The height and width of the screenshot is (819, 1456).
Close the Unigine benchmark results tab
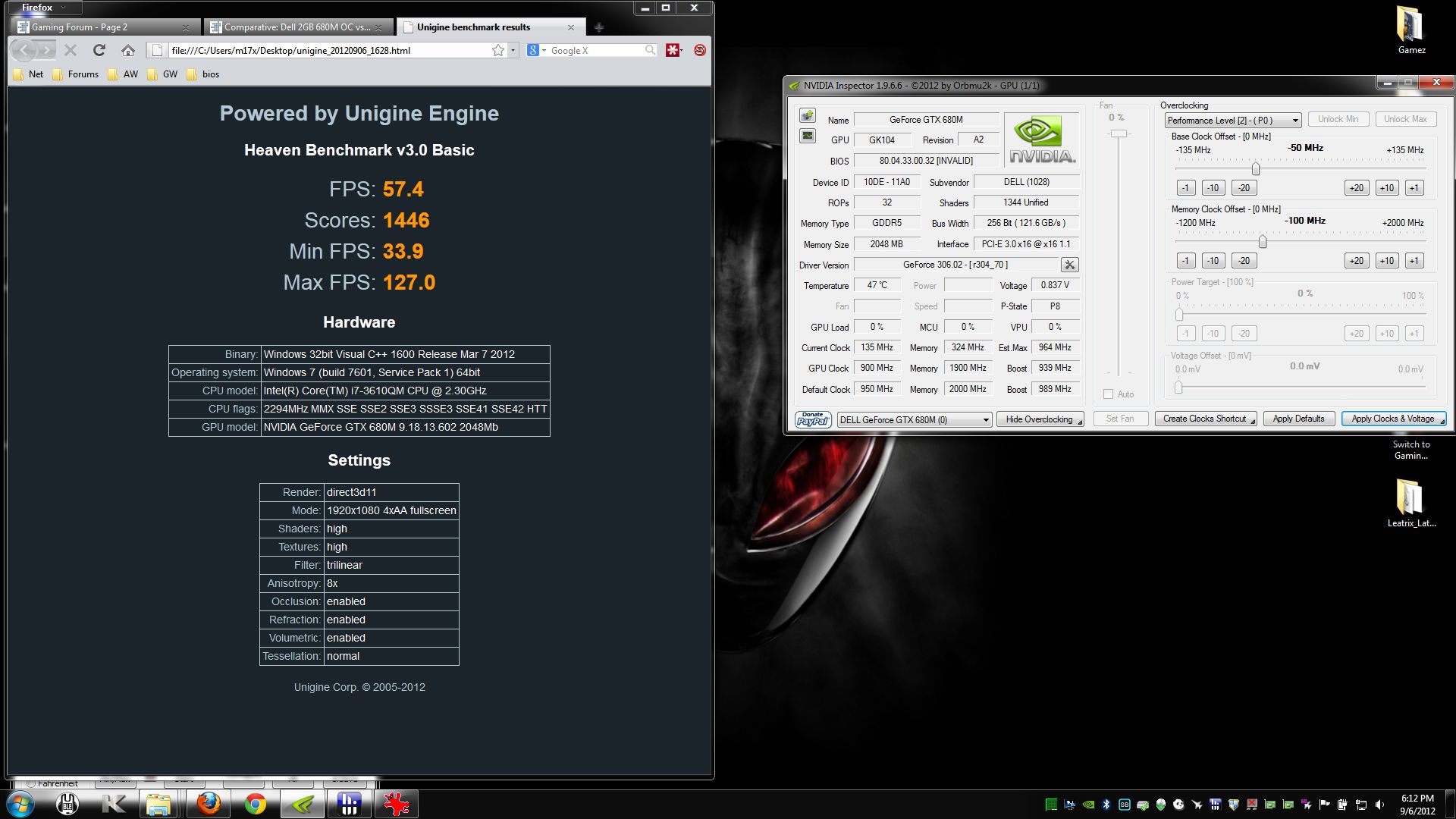click(571, 27)
